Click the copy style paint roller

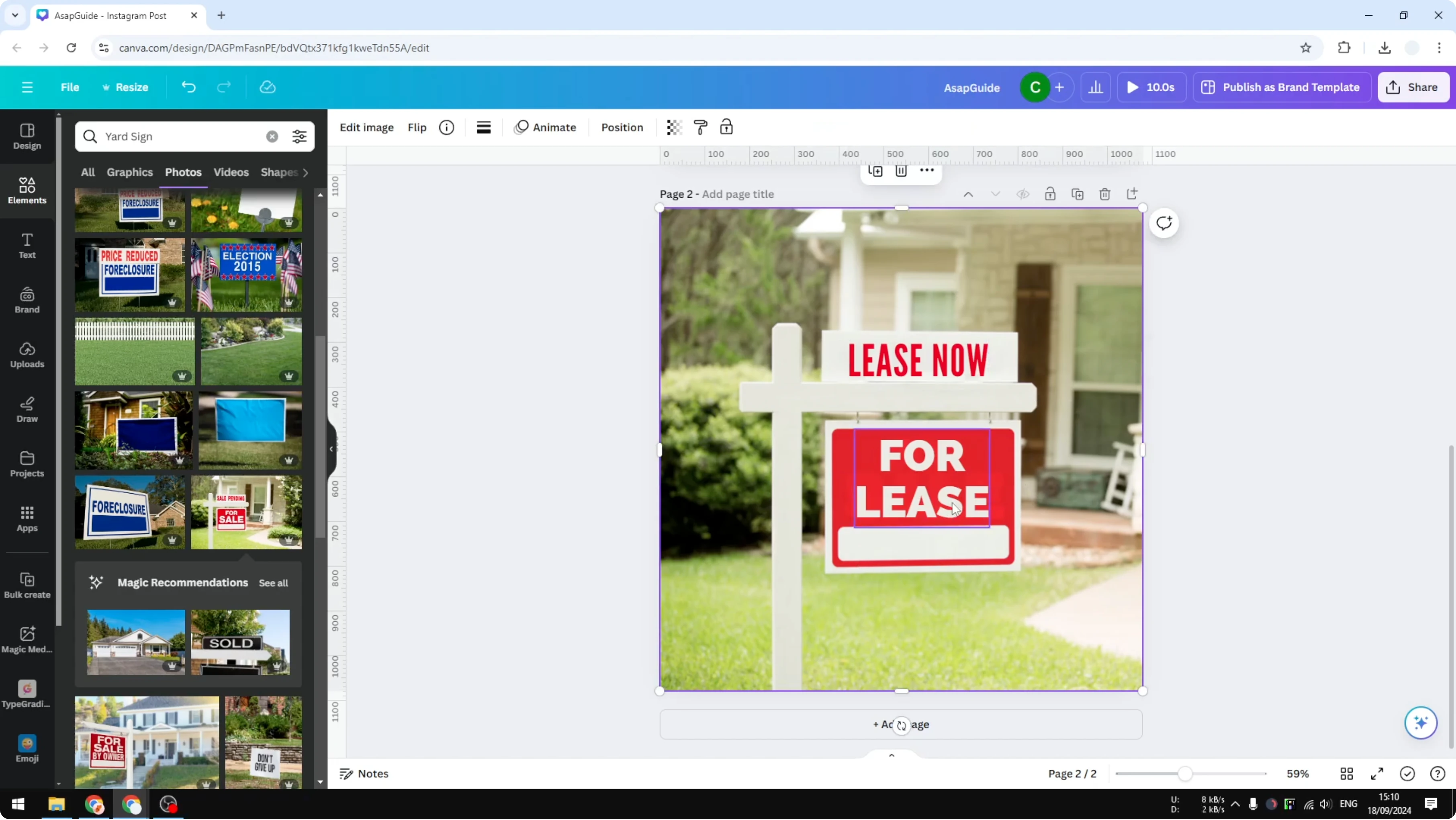click(700, 127)
